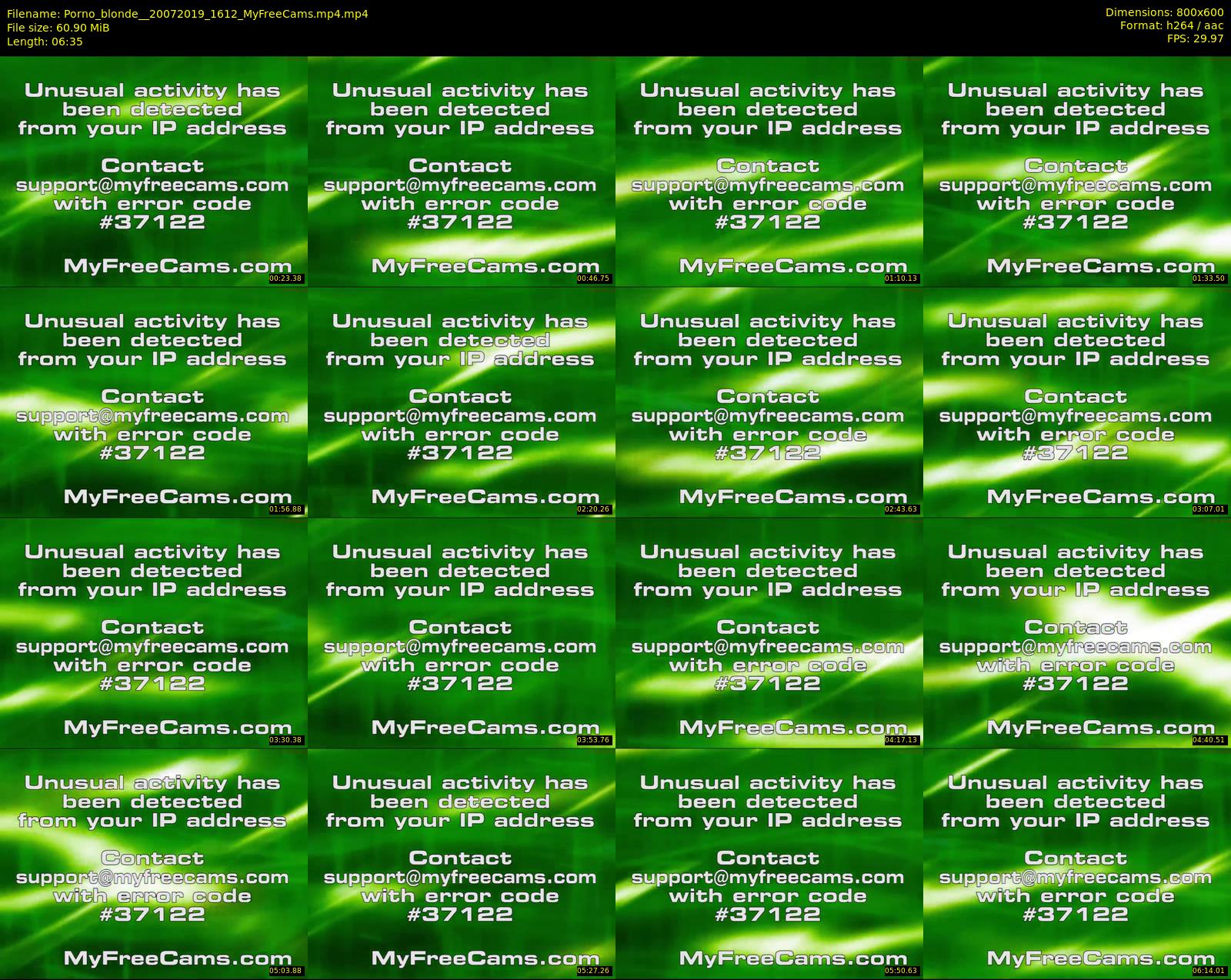The image size is (1231, 980).
Task: Select the frame with timestamp 05:27.26
Action: (461, 863)
